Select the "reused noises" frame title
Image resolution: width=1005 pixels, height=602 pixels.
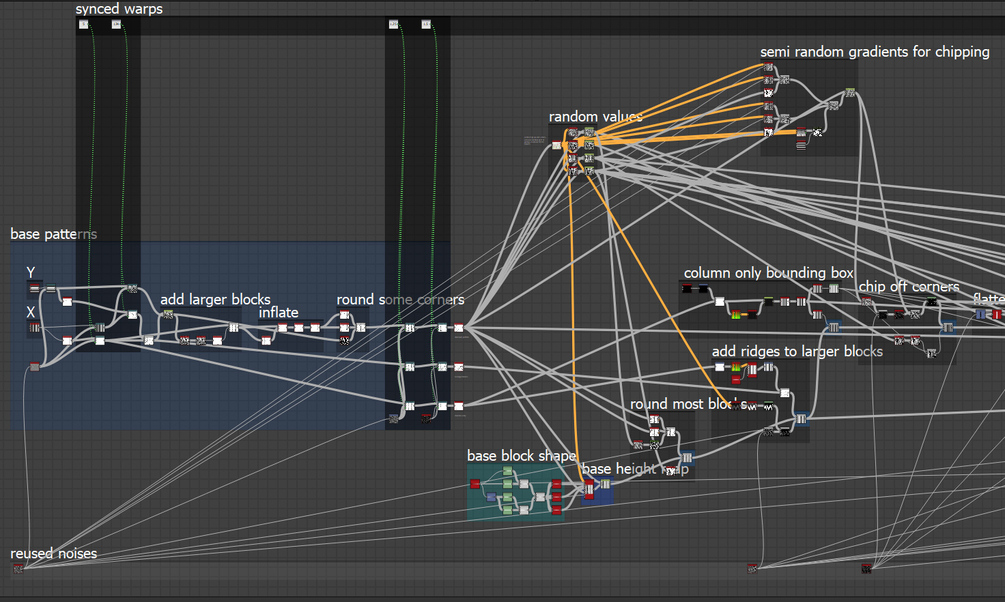53,553
